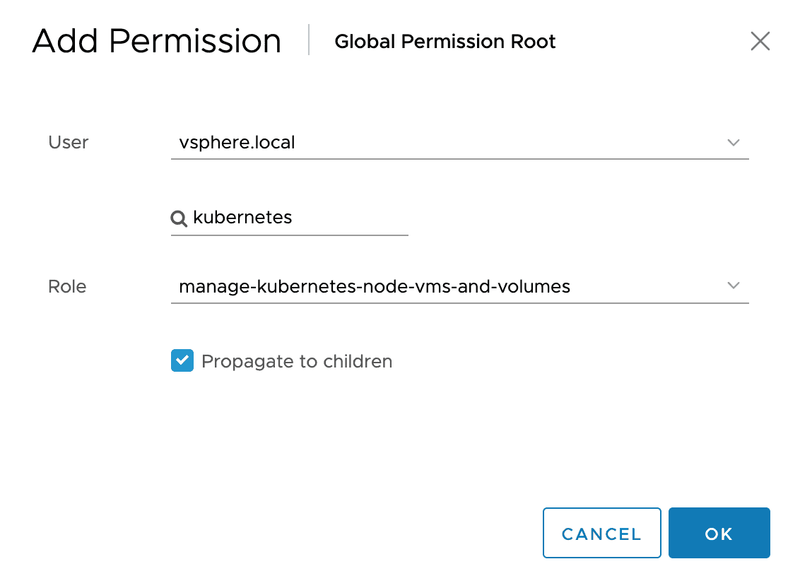This screenshot has width=800, height=588.
Task: Click the "Propagate to children" label text
Action: [x=297, y=361]
